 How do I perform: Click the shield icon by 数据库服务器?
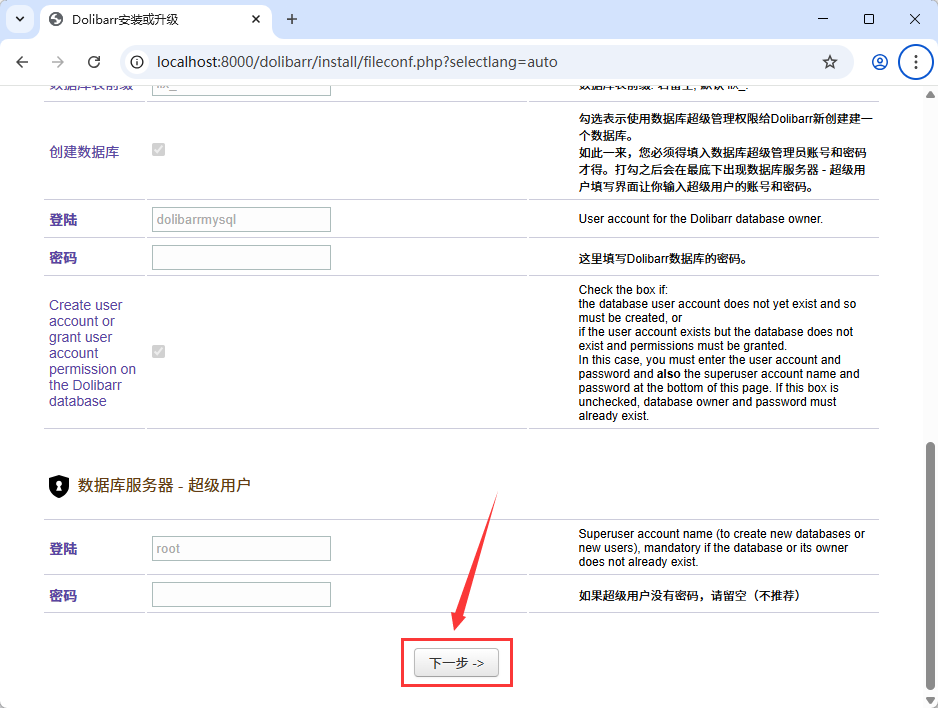(x=59, y=486)
